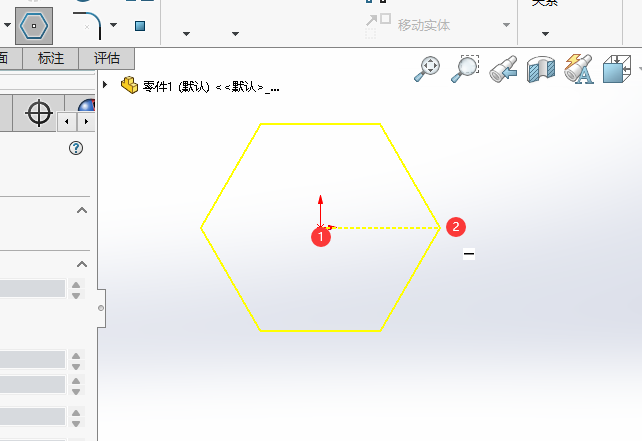Open the DimXpert crosshair manager tab
The height and width of the screenshot is (441, 642).
[39, 113]
